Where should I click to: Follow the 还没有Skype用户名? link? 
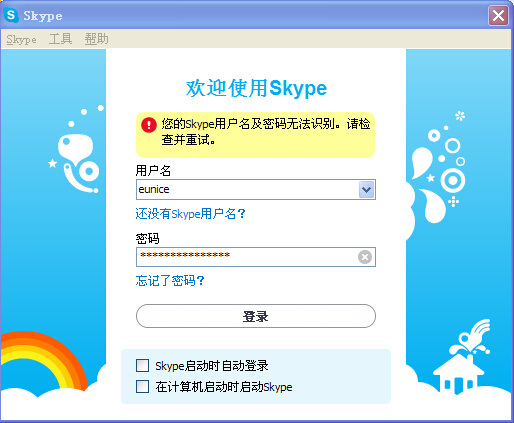tap(190, 214)
